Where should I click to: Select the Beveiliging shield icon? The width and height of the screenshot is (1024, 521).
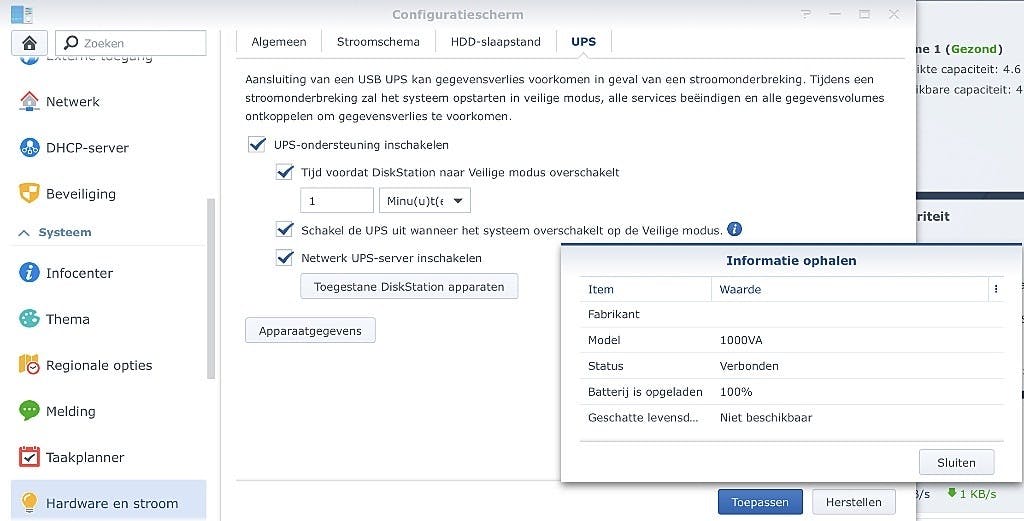click(x=29, y=194)
